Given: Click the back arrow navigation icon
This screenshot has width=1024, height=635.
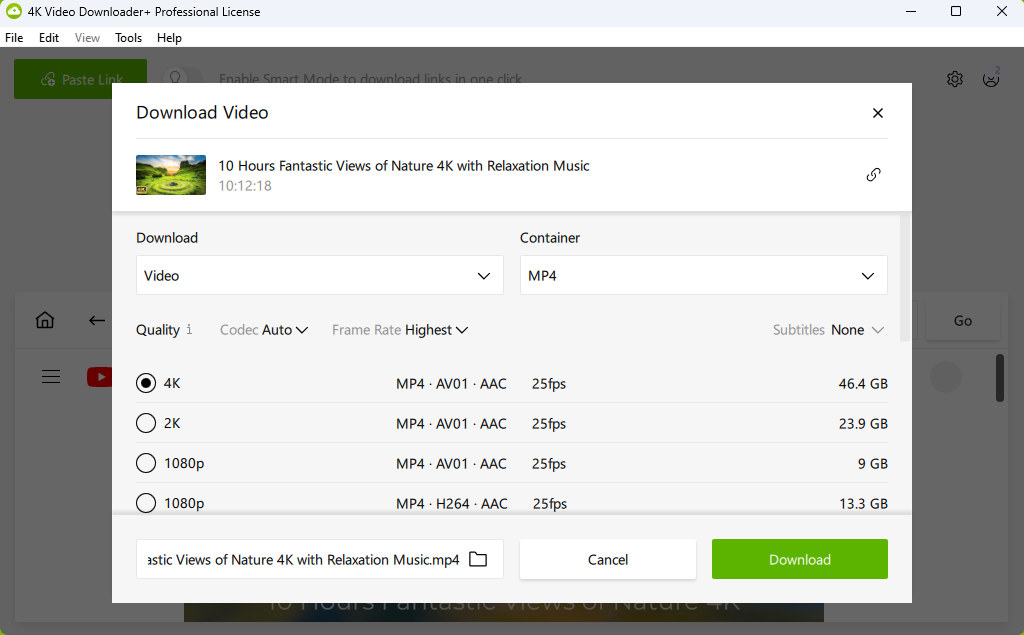Looking at the screenshot, I should (x=96, y=320).
